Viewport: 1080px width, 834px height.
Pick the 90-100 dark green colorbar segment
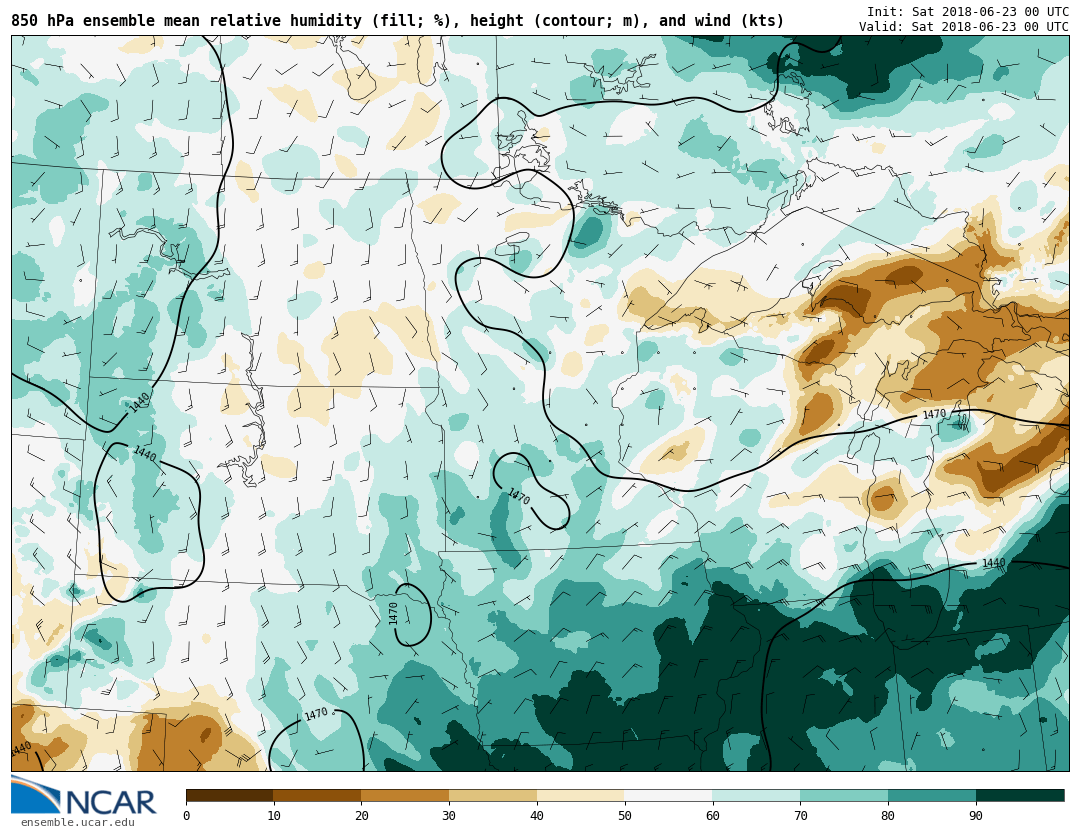(x=1020, y=796)
